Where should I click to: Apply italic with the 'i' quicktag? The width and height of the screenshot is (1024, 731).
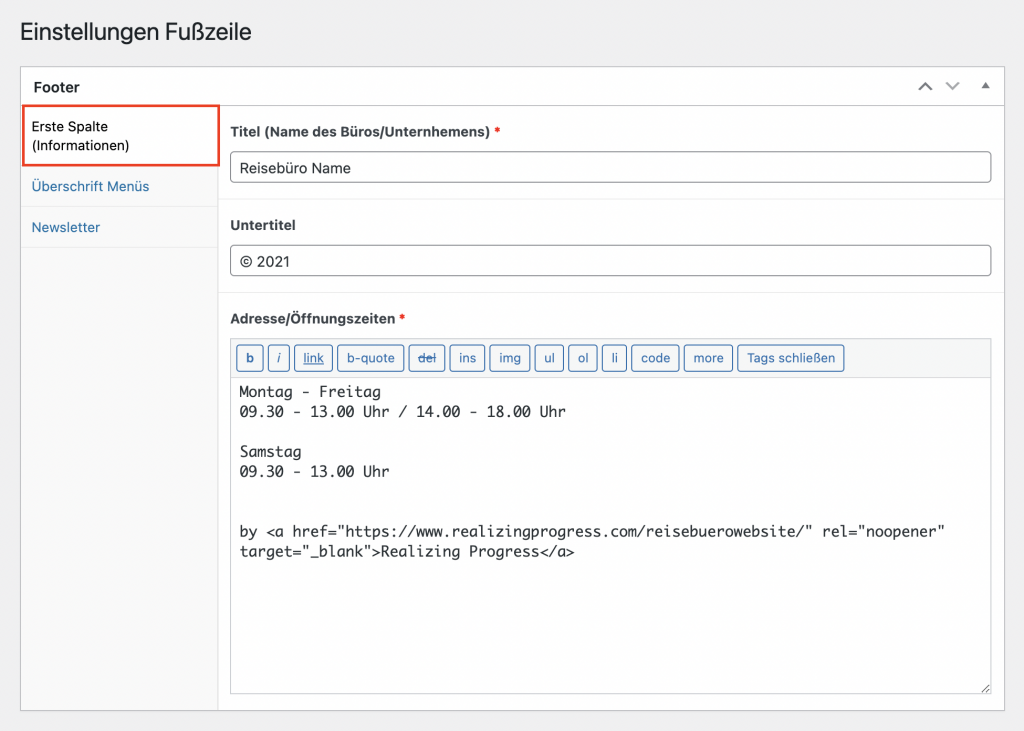pos(279,358)
